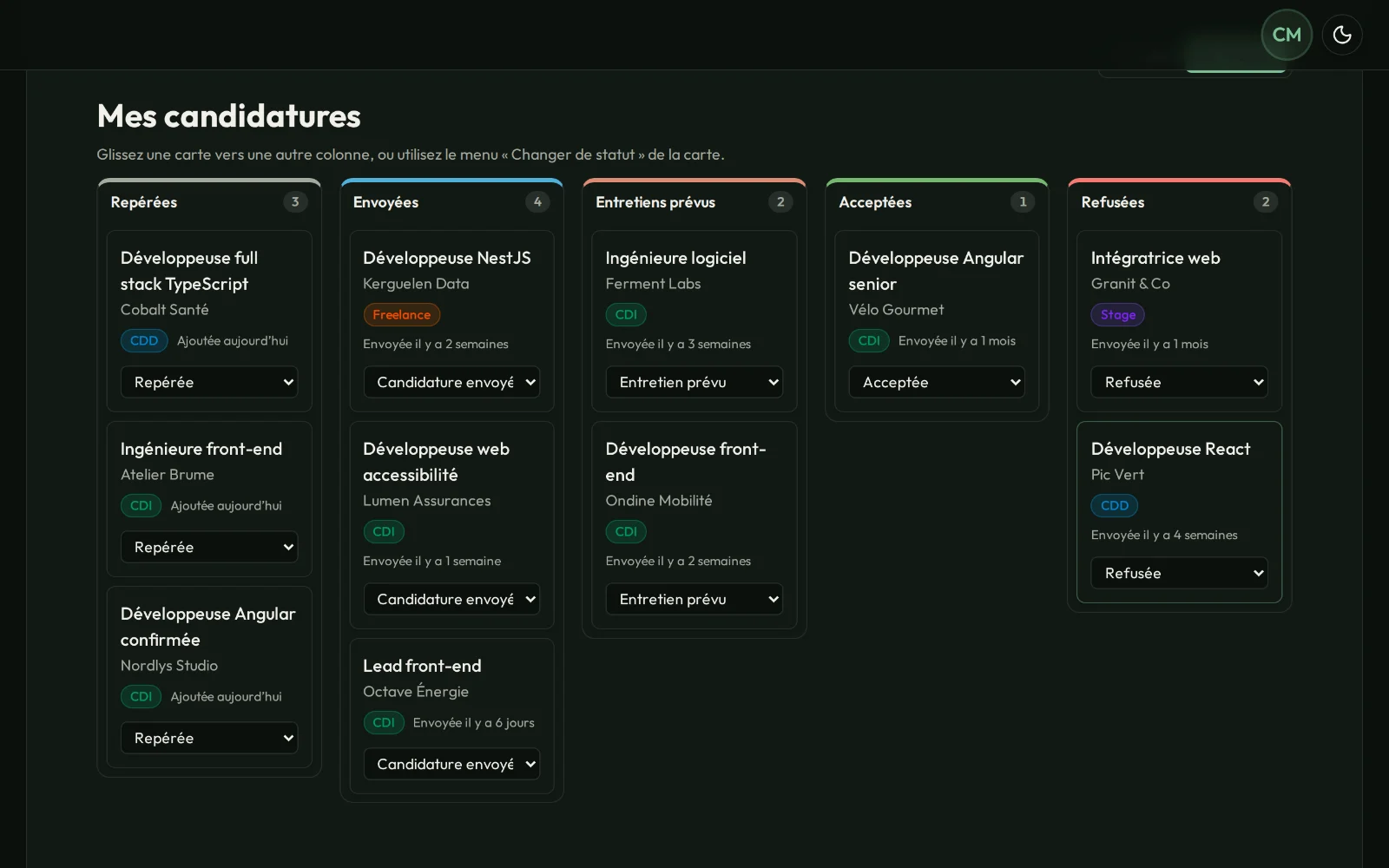The image size is (1389, 868).
Task: Click the CDD badge on Pic Vert card
Action: tap(1115, 505)
